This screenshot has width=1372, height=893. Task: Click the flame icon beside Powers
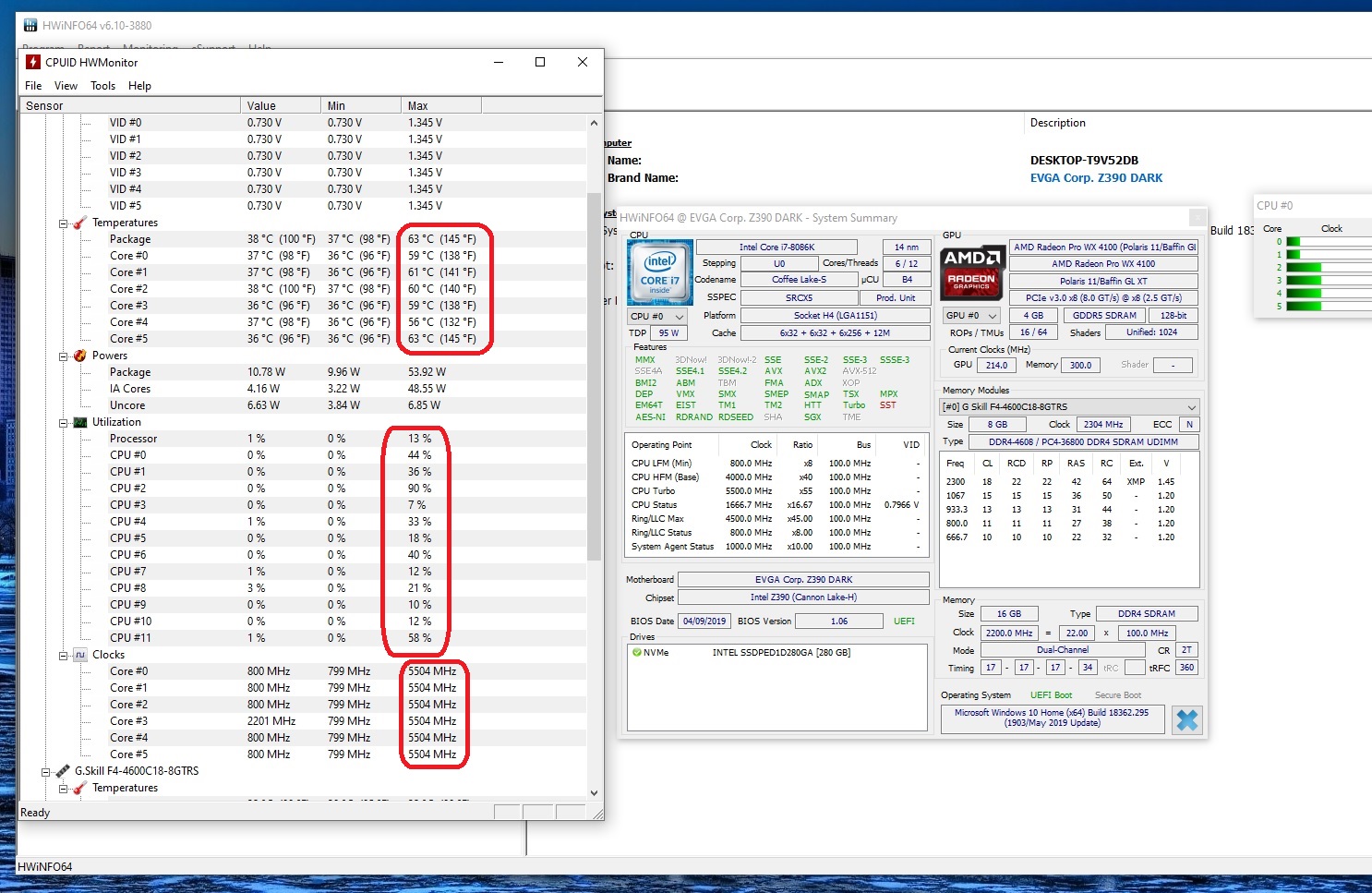(x=79, y=356)
